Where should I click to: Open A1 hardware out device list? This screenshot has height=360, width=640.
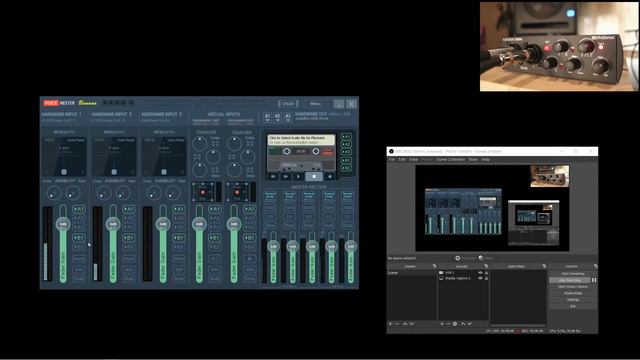tap(267, 118)
